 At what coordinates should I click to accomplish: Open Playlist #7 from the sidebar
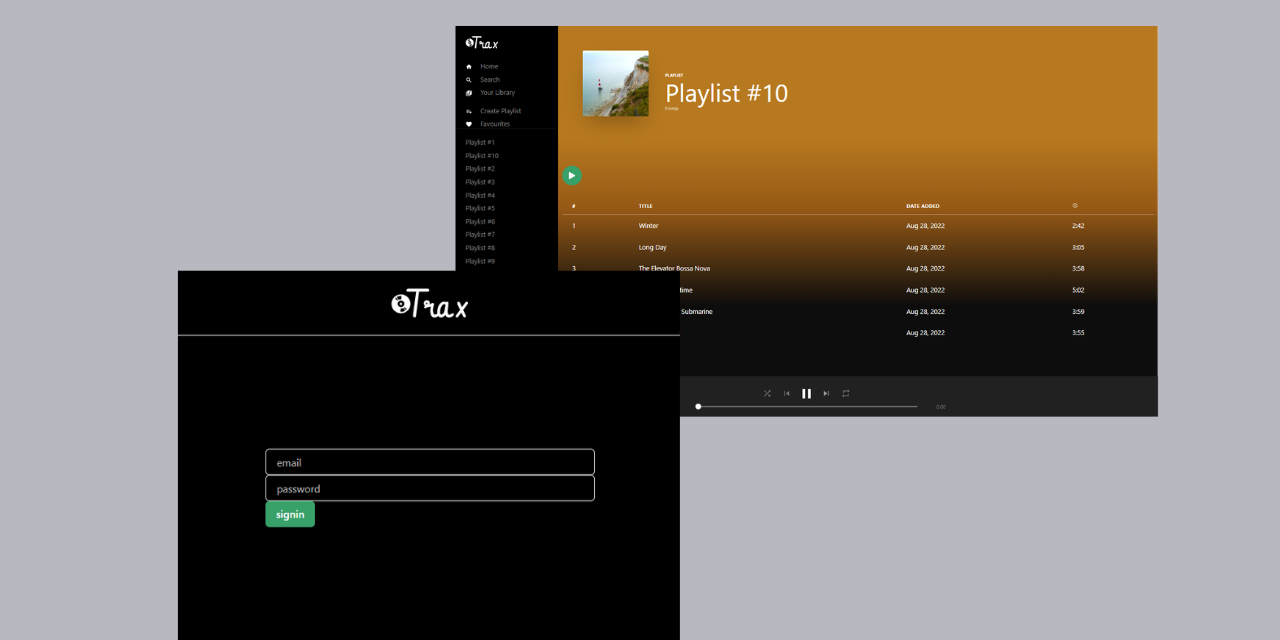click(x=480, y=234)
